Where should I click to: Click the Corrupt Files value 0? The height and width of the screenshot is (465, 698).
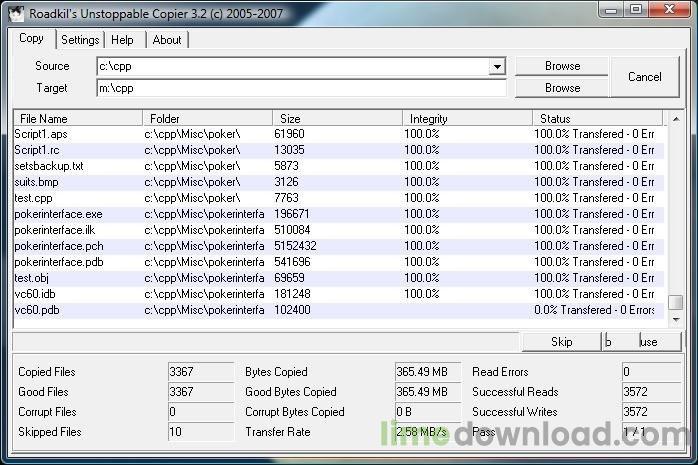(201, 412)
